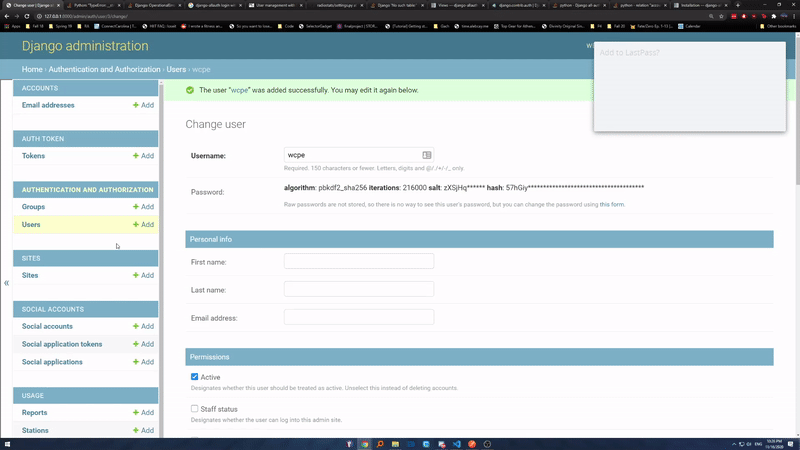Click the page vertical scrollbar
This screenshot has width=800, height=450.
797,110
